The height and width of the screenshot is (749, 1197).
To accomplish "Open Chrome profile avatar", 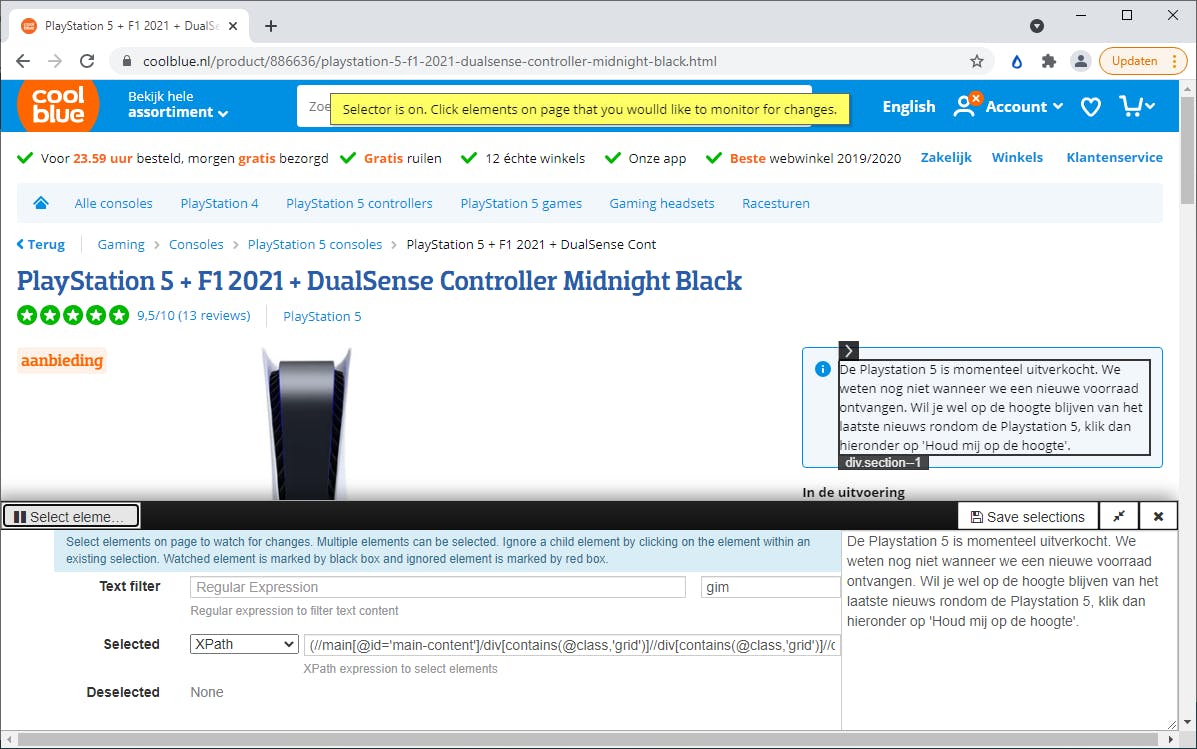I will (x=1080, y=61).
